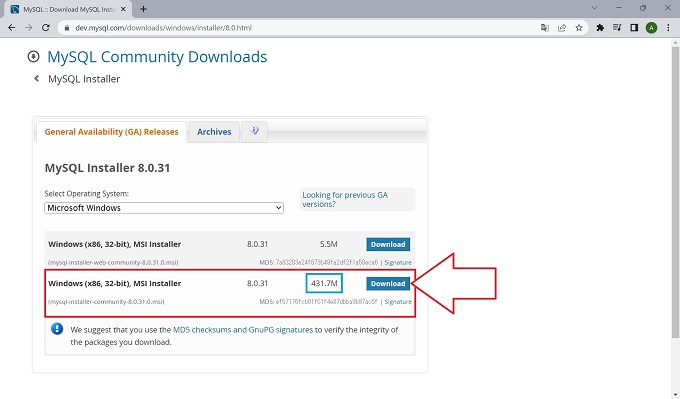The image size is (680, 399).
Task: Open the information icon tab
Action: (x=255, y=131)
